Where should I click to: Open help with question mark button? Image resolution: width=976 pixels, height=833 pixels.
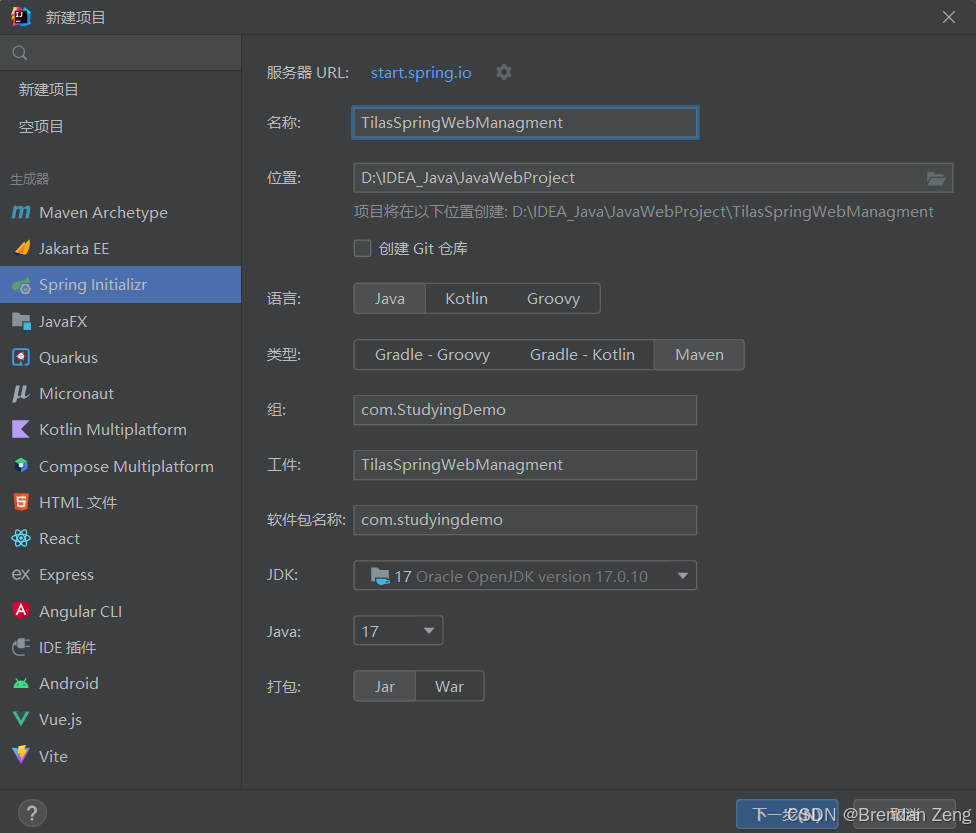tap(32, 813)
